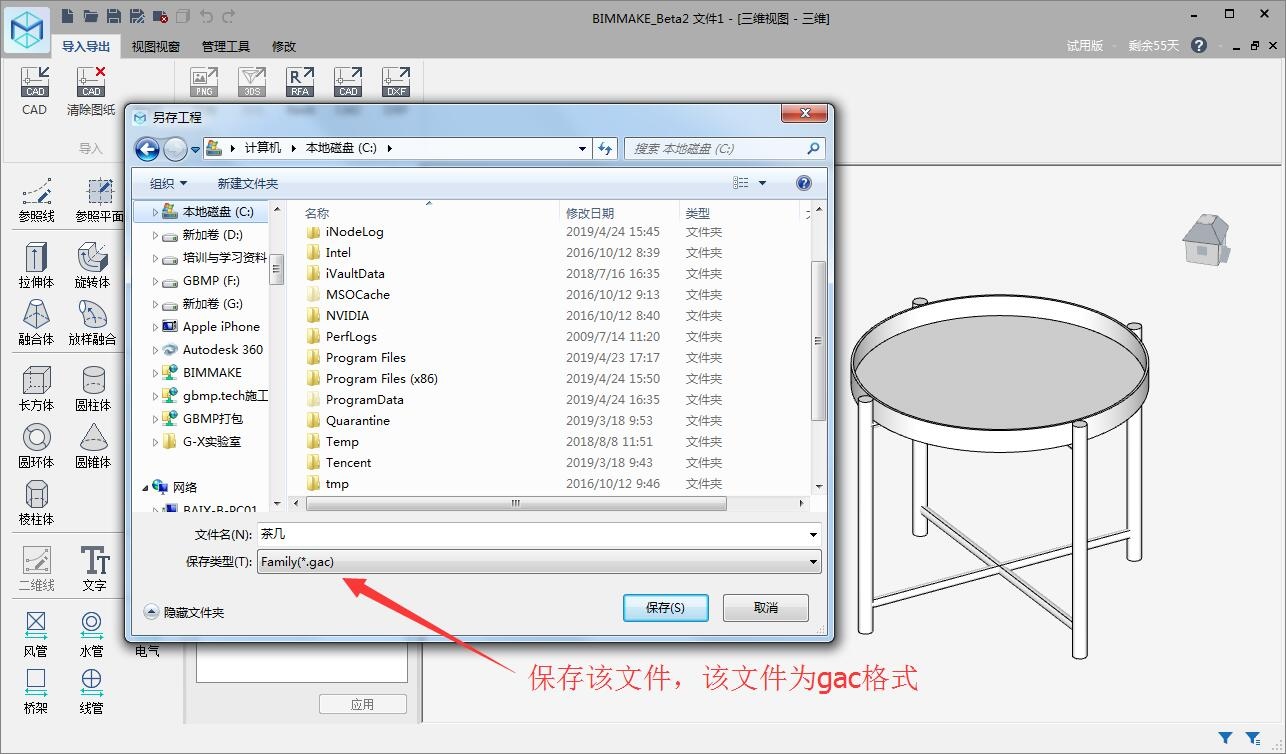1286x754 pixels.
Task: Expand the 新加卷 (D:) tree node
Action: pyautogui.click(x=155, y=235)
